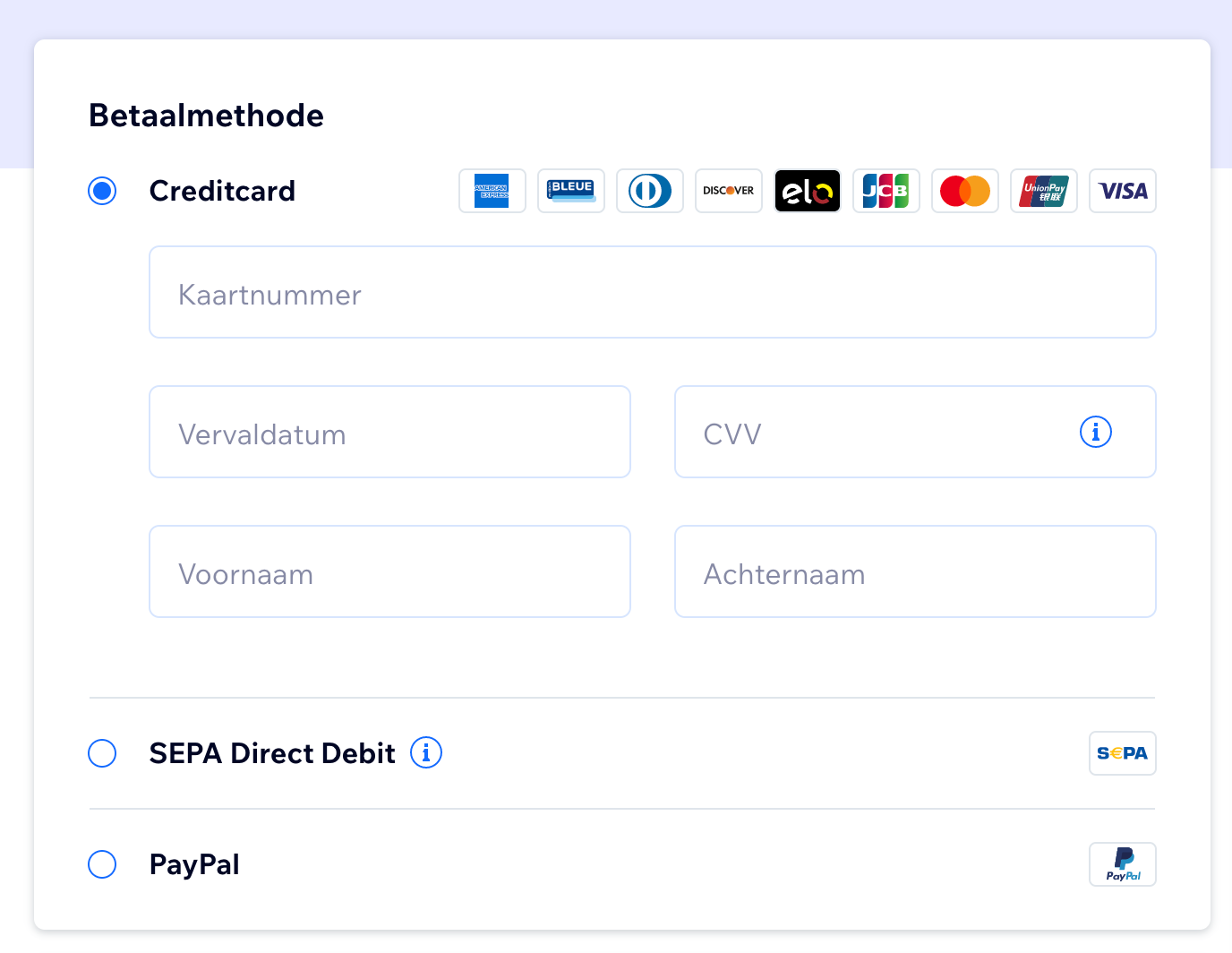Click the Elo card icon
The image size is (1232, 953).
click(807, 191)
